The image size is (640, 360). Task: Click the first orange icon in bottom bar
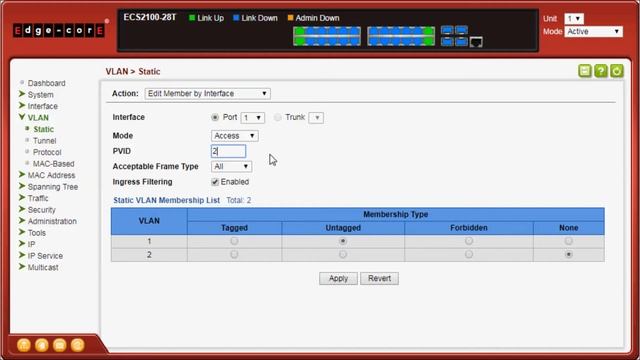click(24, 345)
